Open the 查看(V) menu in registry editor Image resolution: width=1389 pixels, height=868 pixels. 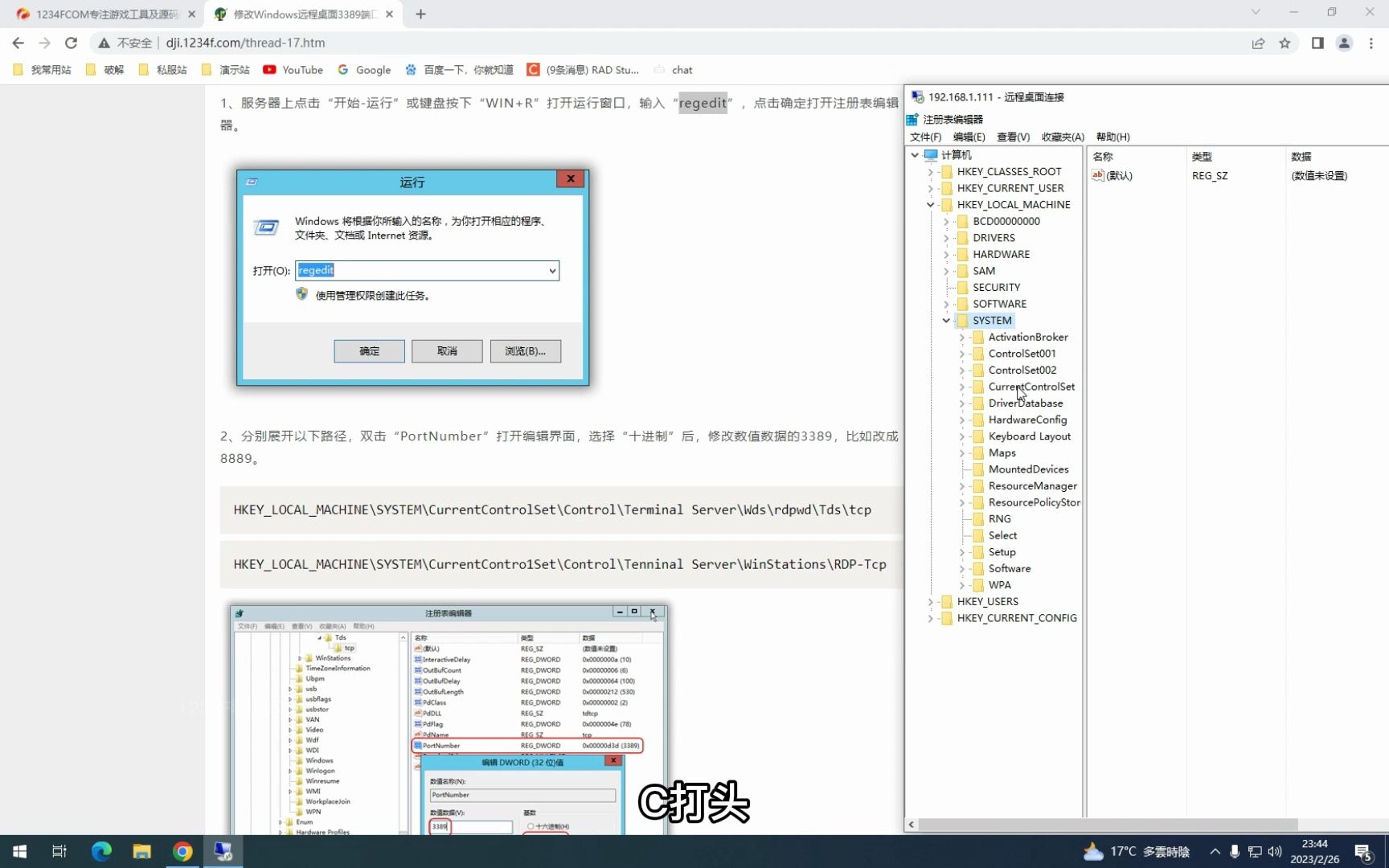(1014, 137)
